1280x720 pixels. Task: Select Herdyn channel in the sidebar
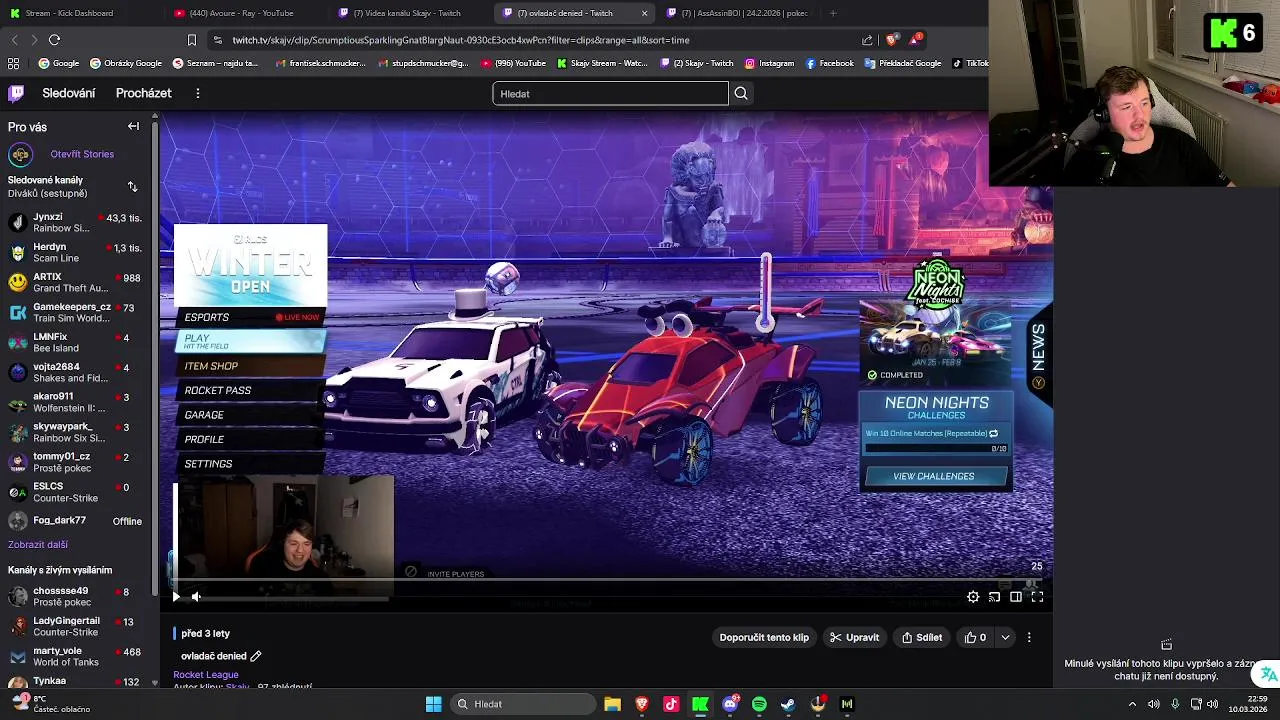click(75, 252)
